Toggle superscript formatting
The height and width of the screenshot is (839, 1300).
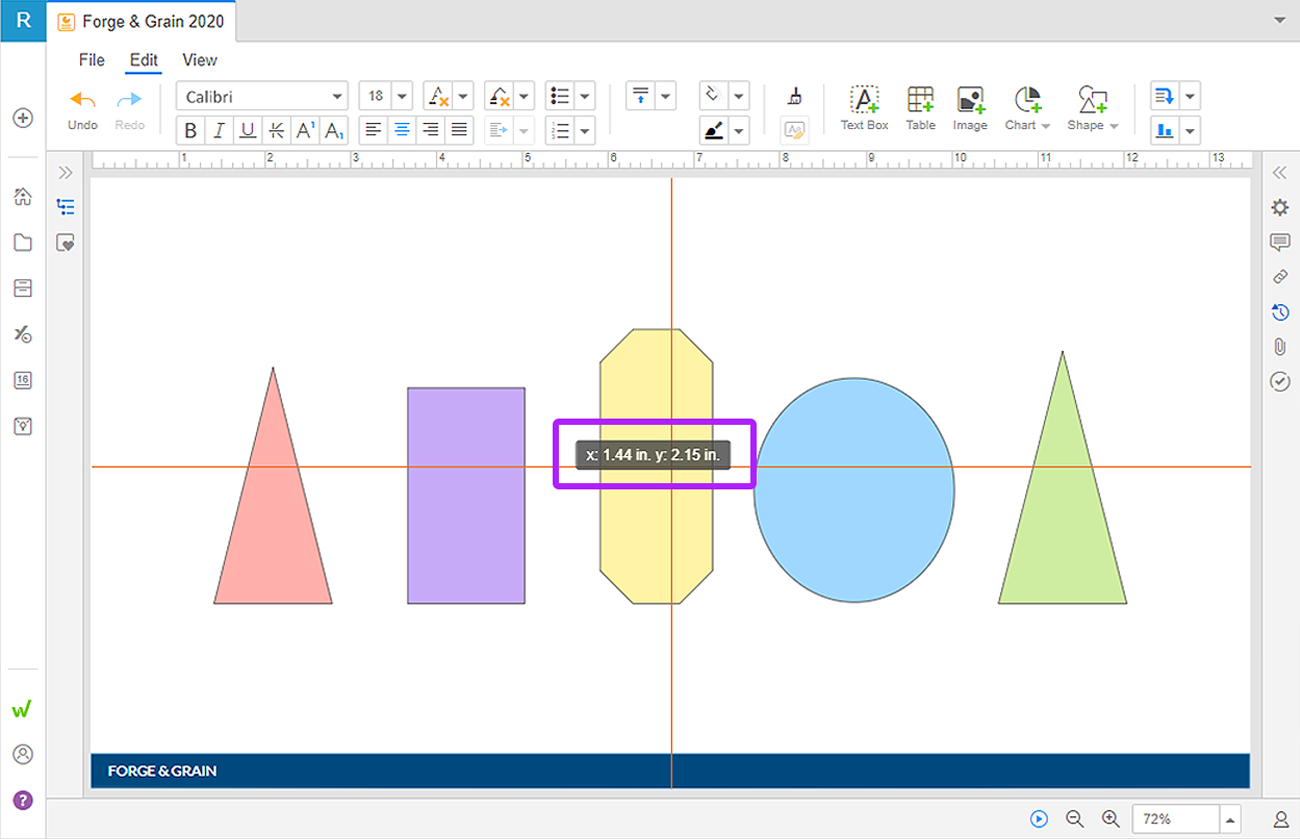tap(306, 130)
